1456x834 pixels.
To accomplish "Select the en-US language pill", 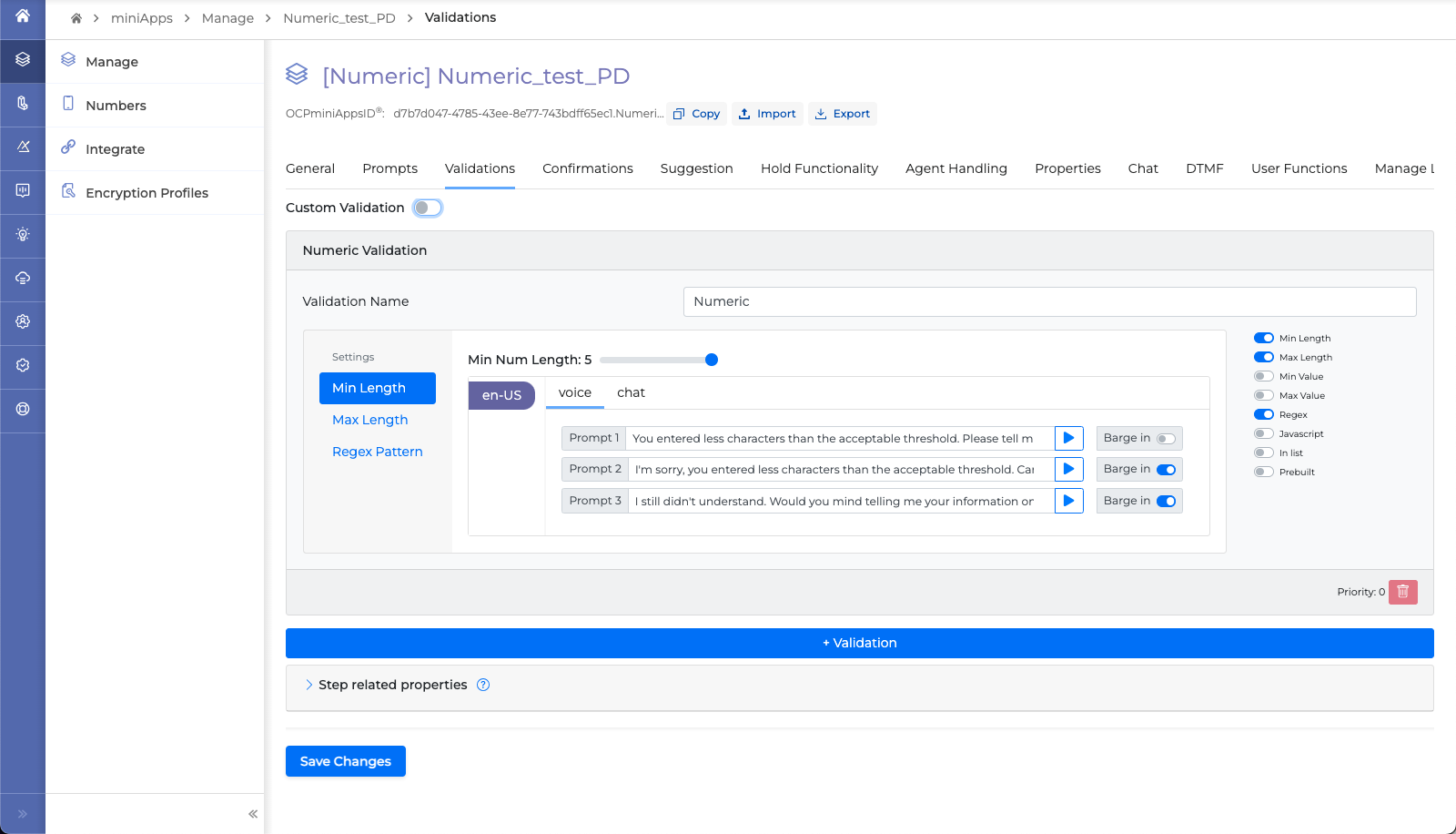I will pos(501,395).
